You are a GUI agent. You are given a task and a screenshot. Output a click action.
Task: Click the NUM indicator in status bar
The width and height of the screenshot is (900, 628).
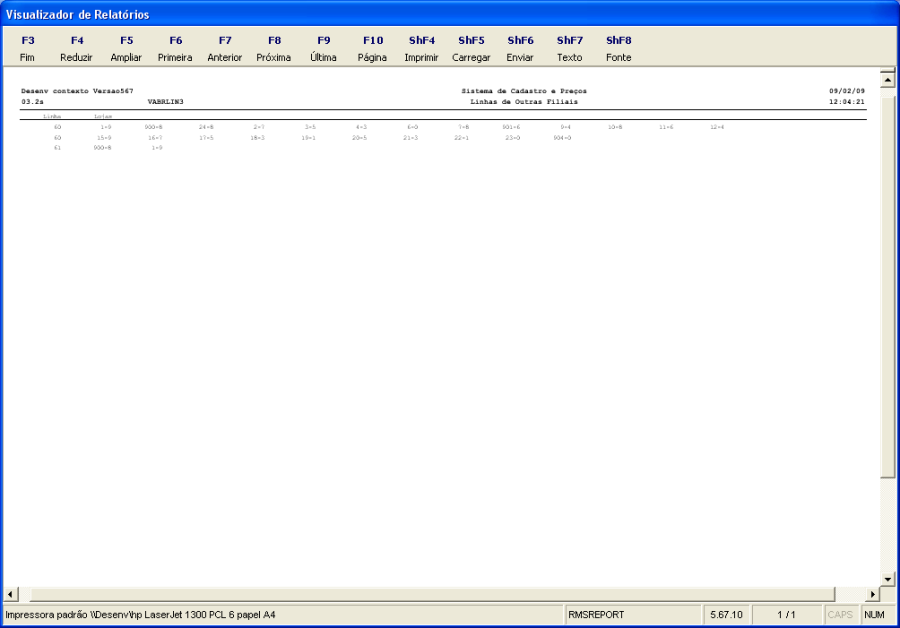874,615
